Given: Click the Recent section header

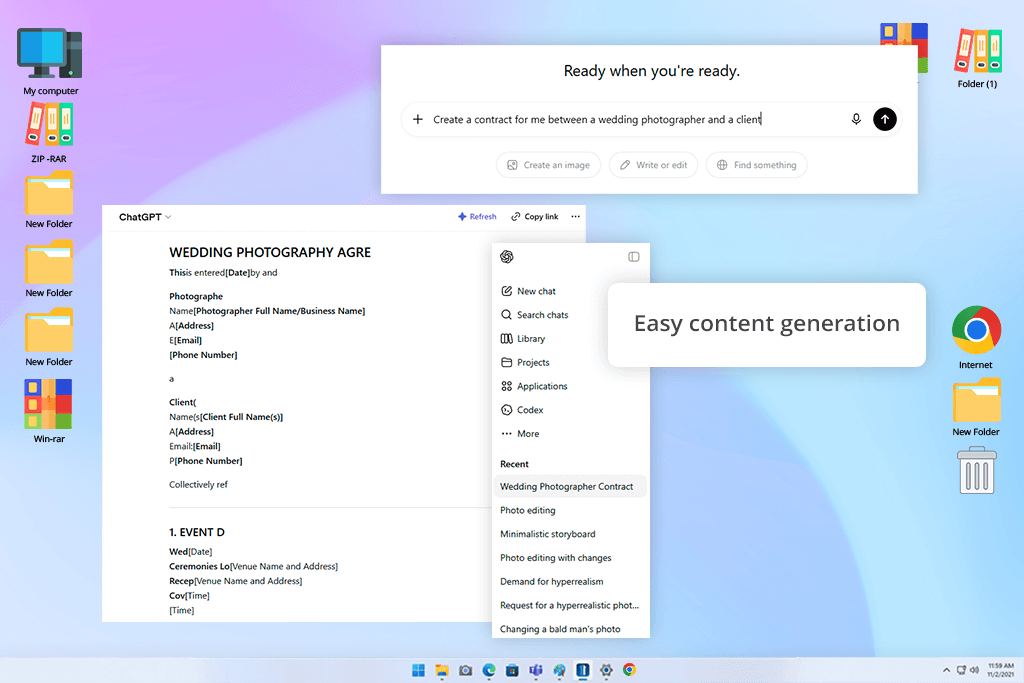Looking at the screenshot, I should click(514, 464).
